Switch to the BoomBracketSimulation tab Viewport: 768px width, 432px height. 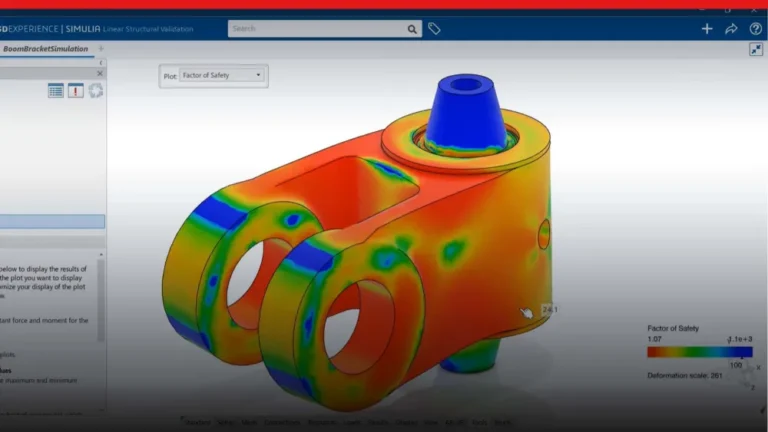tap(46, 48)
